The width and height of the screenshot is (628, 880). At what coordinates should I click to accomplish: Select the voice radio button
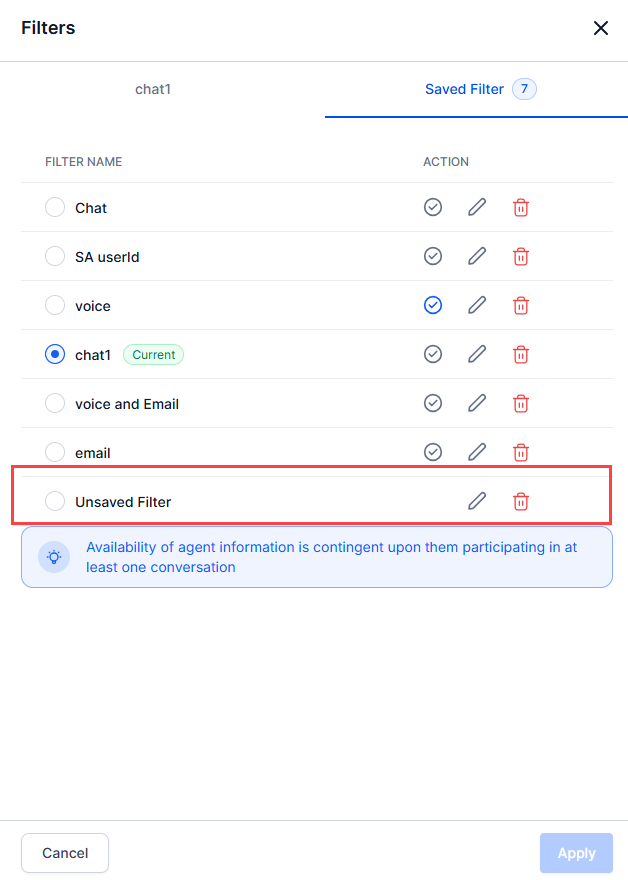coord(55,305)
